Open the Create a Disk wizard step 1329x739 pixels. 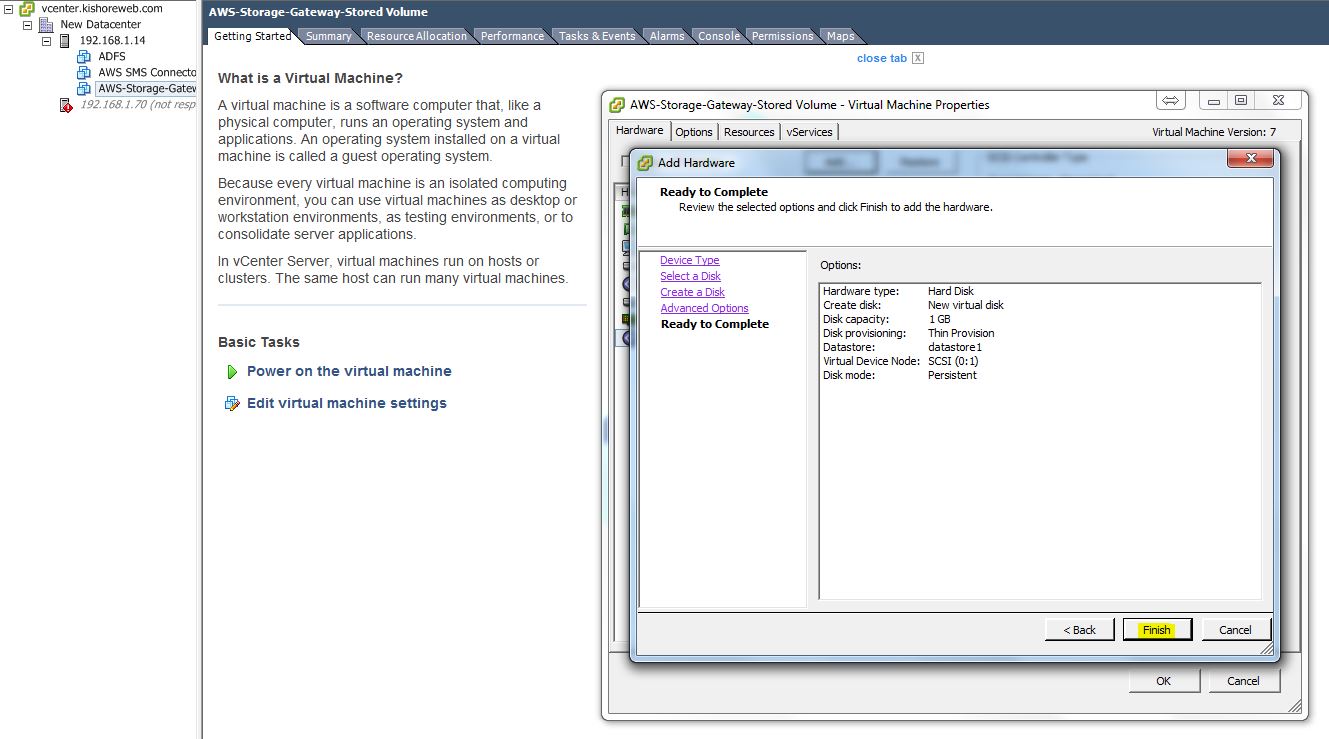pyautogui.click(x=692, y=292)
